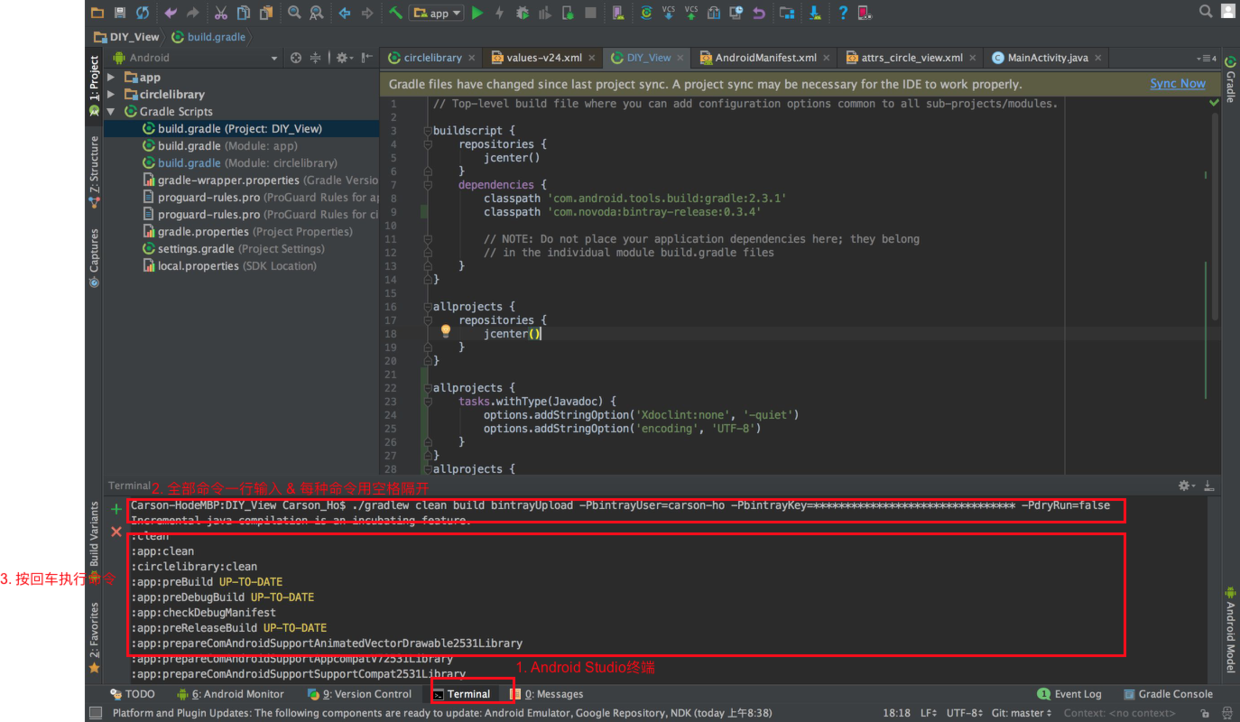Open Project Structure icon in toolbar
This screenshot has height=722, width=1240.
point(787,13)
